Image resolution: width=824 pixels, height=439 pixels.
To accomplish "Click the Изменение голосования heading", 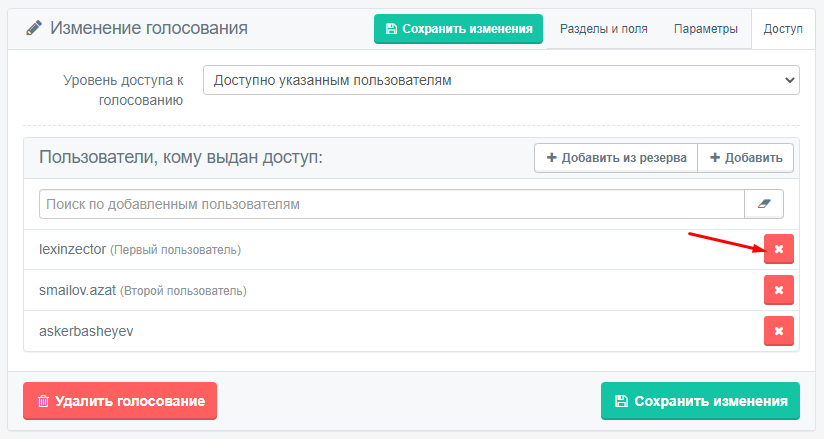I will [x=149, y=28].
